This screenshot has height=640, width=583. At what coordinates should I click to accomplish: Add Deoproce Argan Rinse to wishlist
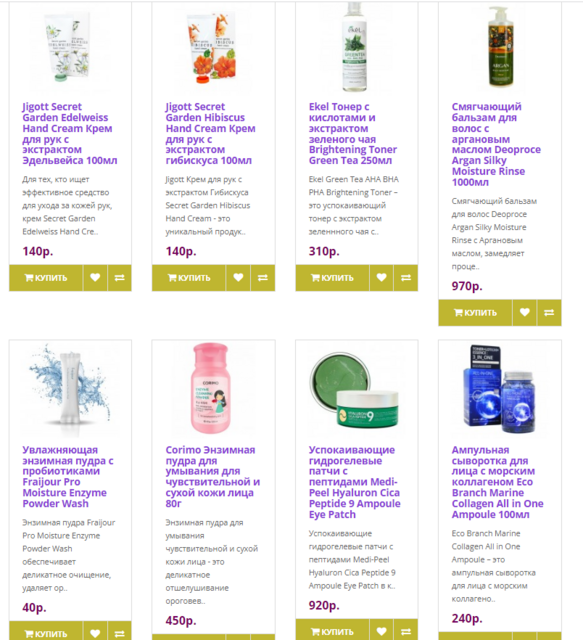click(x=525, y=313)
